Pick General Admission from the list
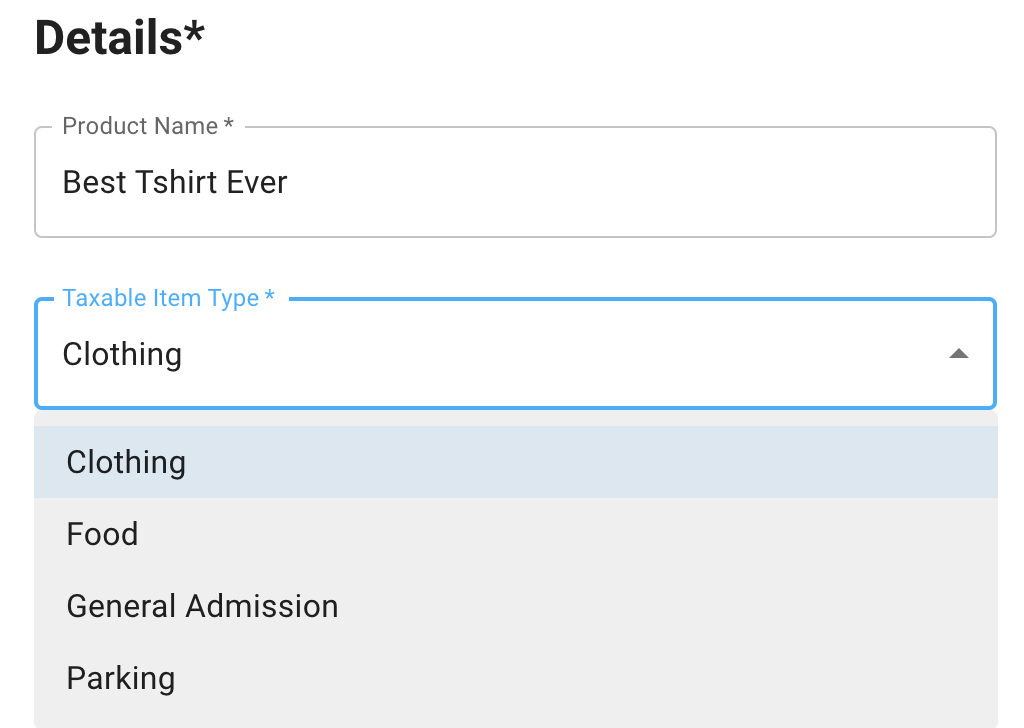This screenshot has width=1024, height=728. [x=202, y=606]
